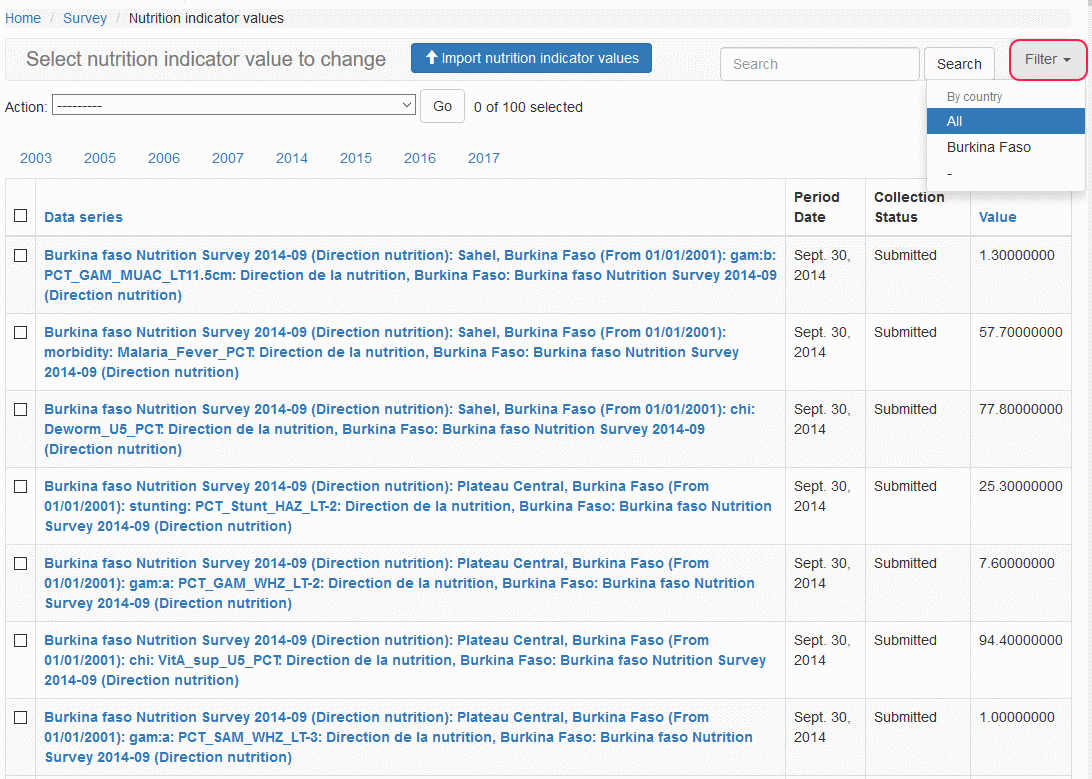Open the Action select box
Viewport: 1092px width, 779px height.
coord(234,105)
